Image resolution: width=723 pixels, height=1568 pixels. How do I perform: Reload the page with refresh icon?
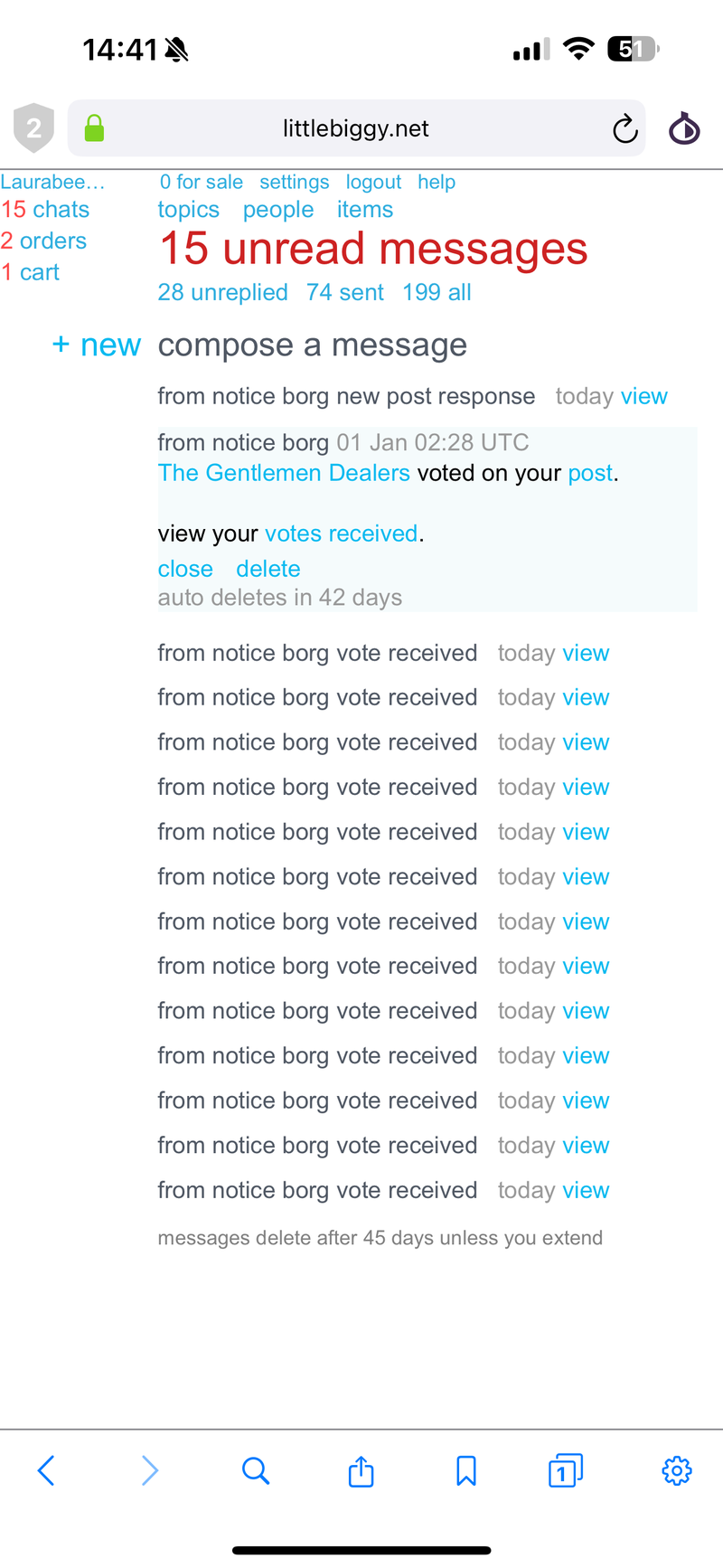click(624, 129)
